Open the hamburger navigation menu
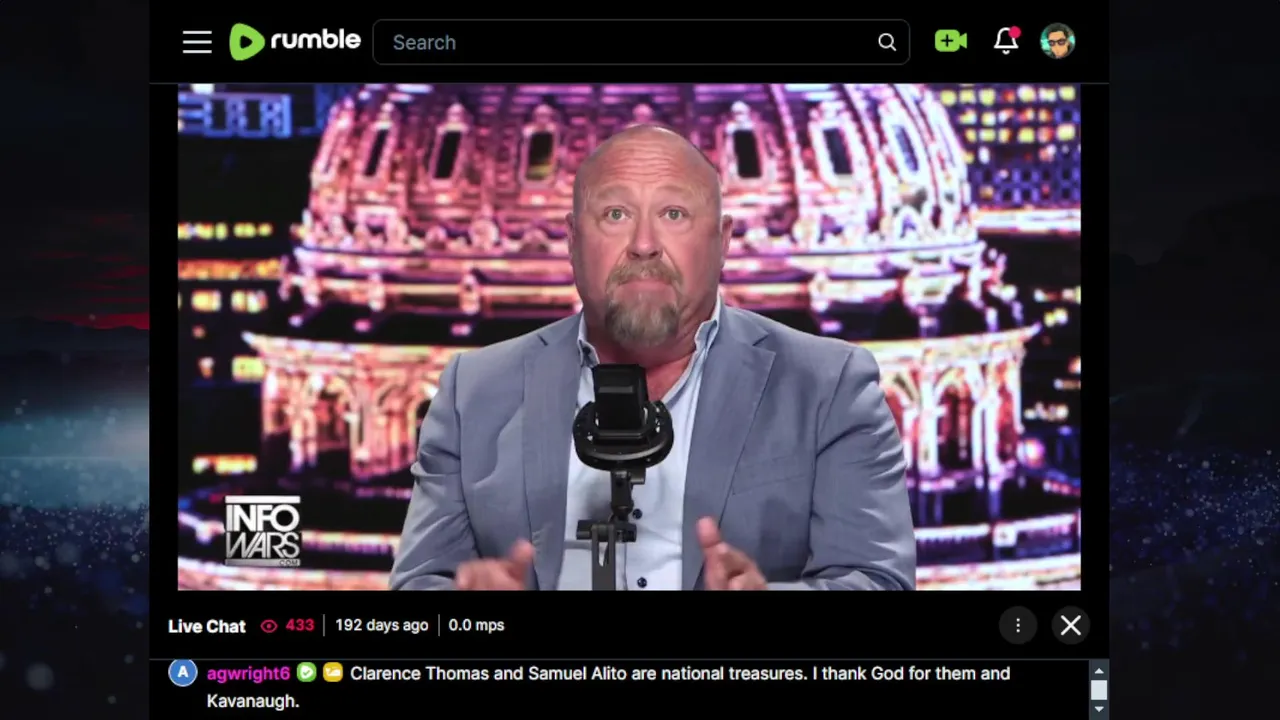The height and width of the screenshot is (720, 1280). click(197, 42)
